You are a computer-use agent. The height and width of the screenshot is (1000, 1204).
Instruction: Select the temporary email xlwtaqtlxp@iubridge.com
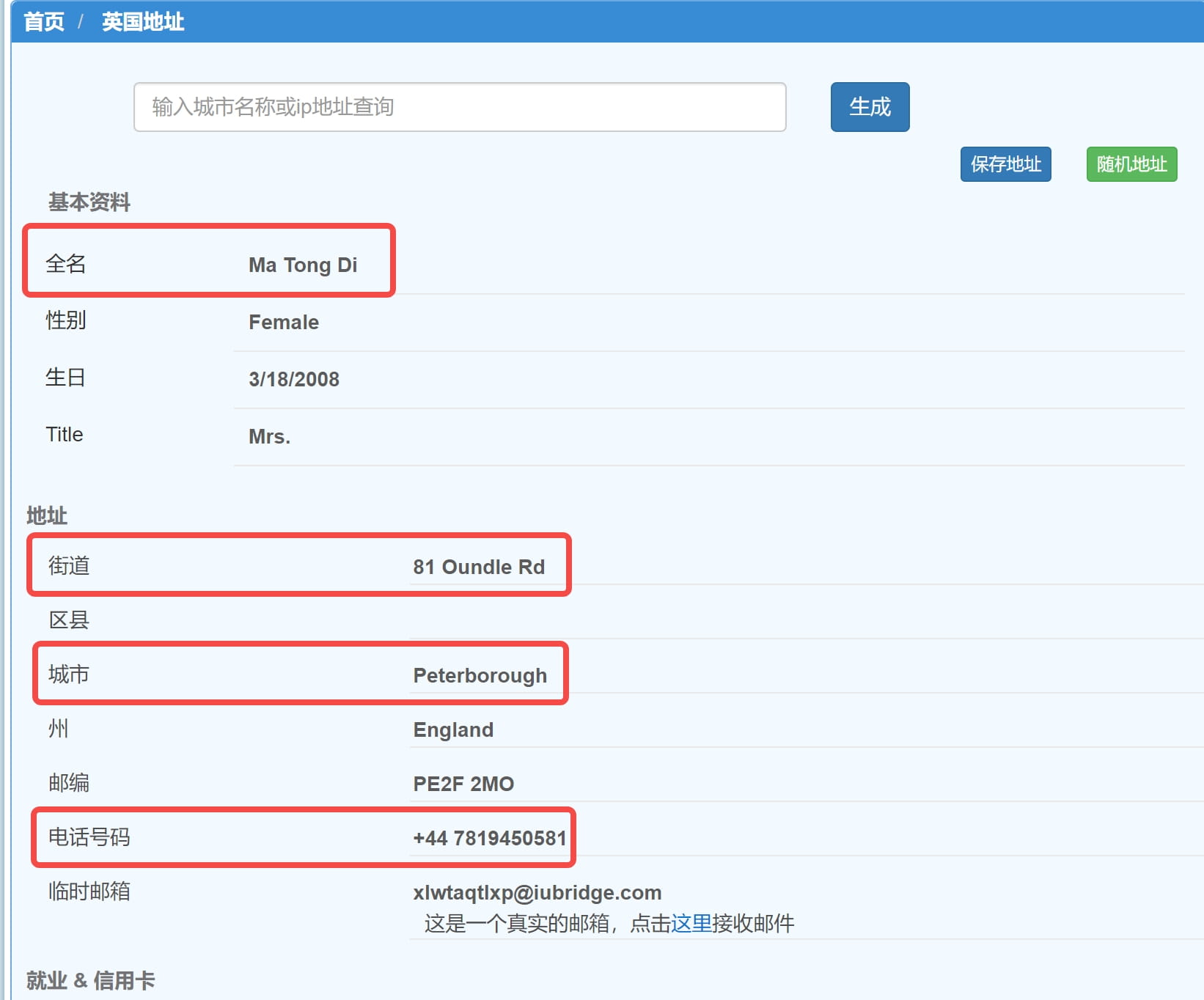[x=537, y=892]
